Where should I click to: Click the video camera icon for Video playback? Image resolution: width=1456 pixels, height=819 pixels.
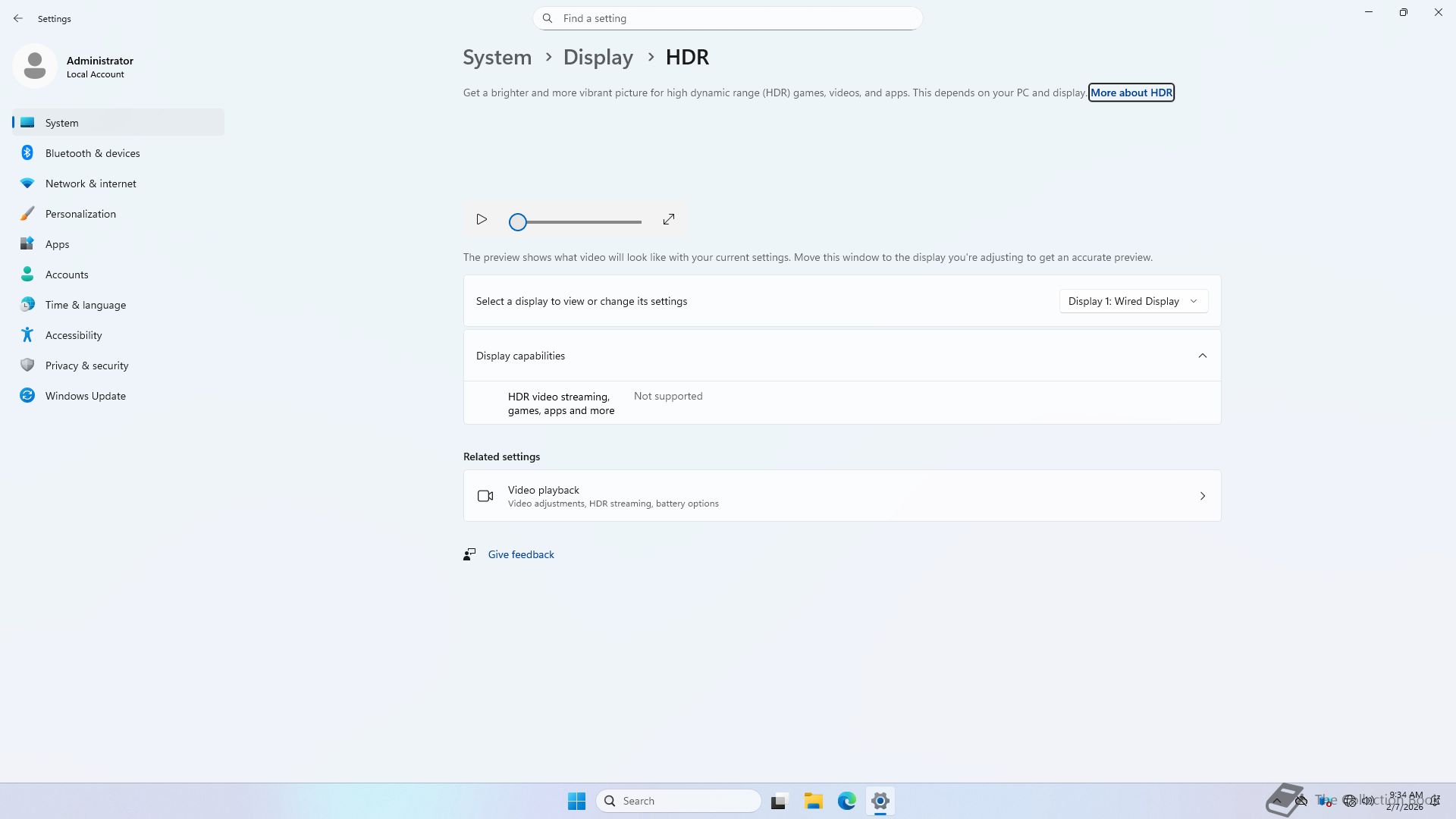coord(485,496)
